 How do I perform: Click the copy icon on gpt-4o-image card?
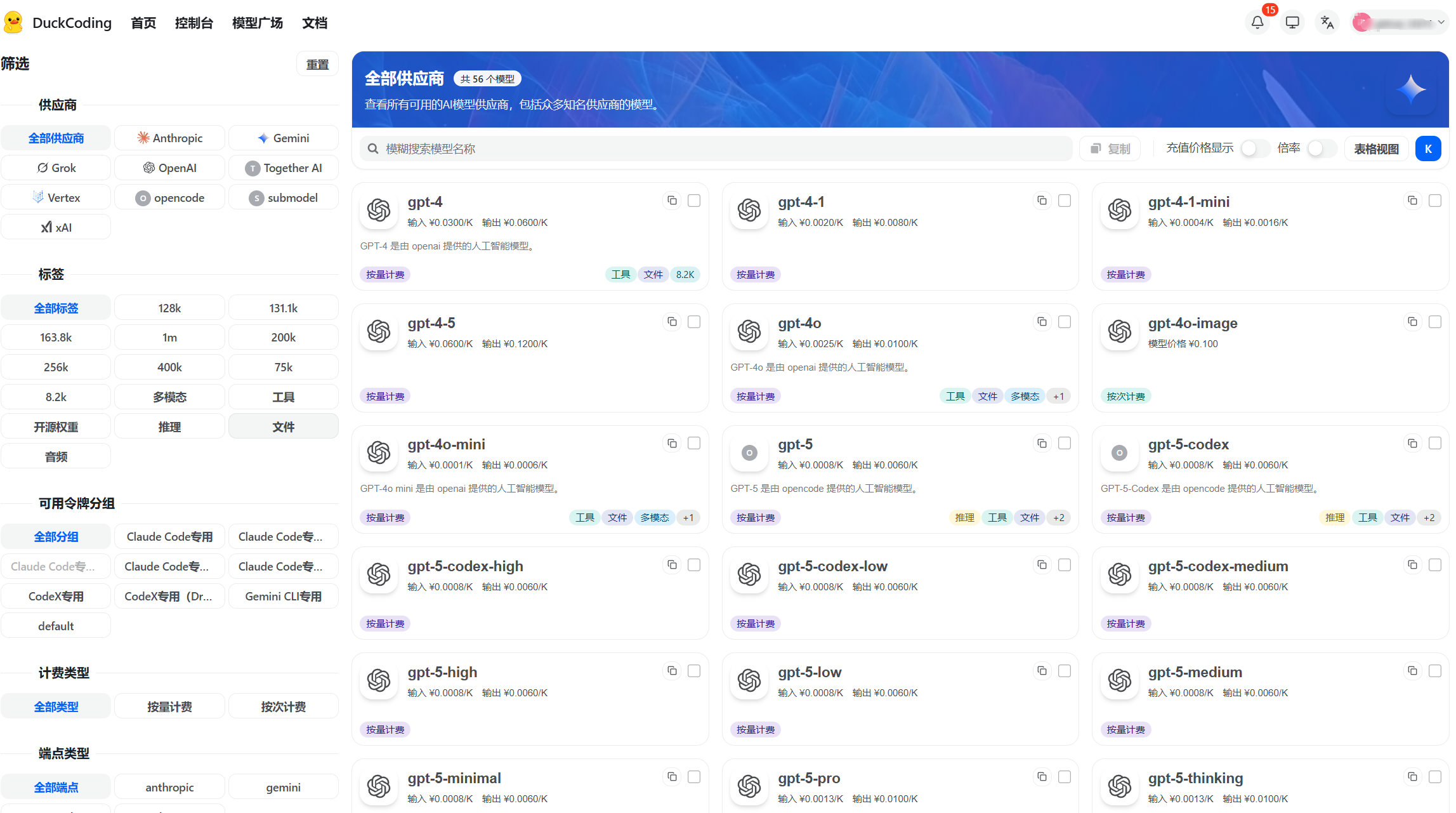click(x=1412, y=322)
